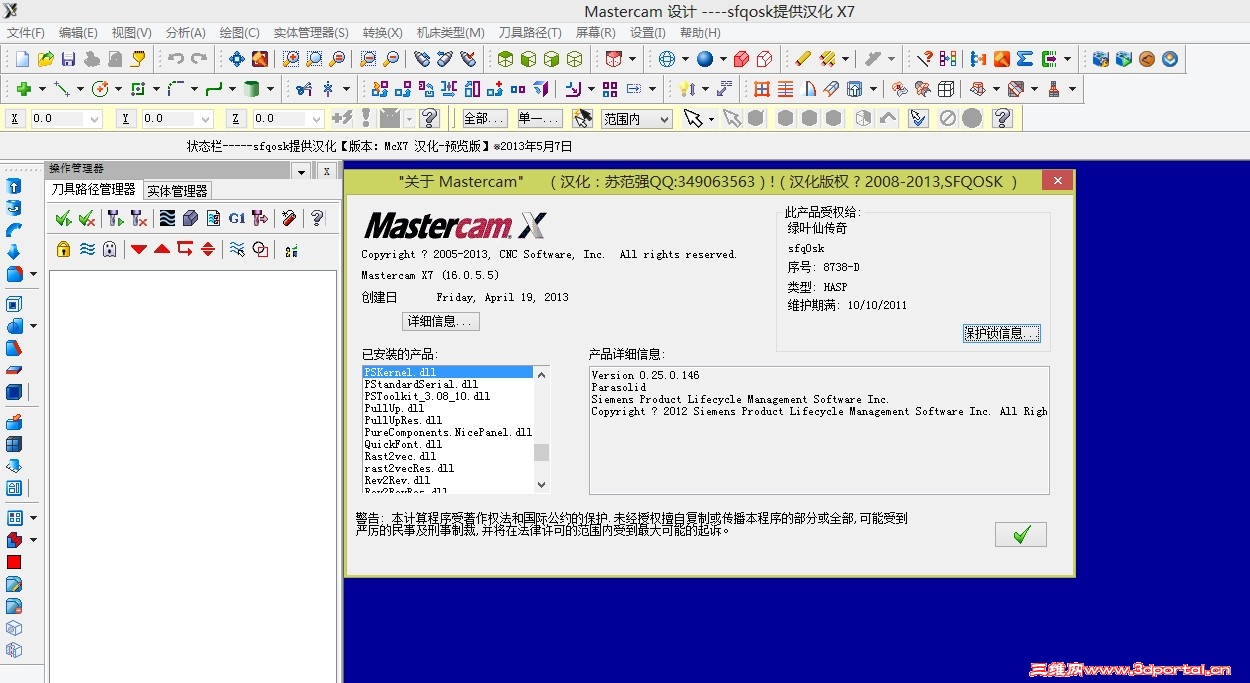The image size is (1250, 683).
Task: Open a file with the folder icon
Action: coord(46,59)
